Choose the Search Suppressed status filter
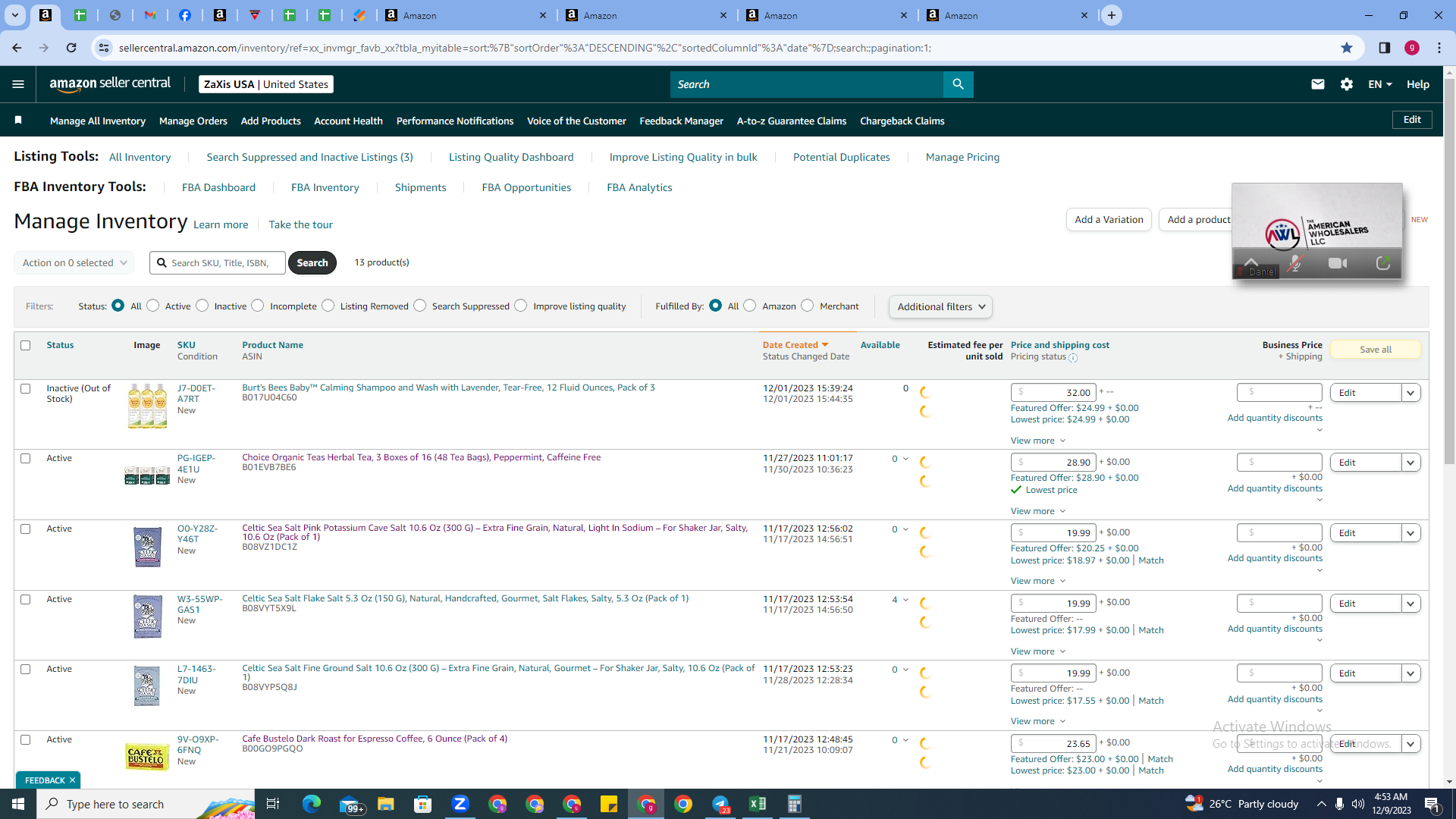1456x819 pixels. pyautogui.click(x=420, y=306)
